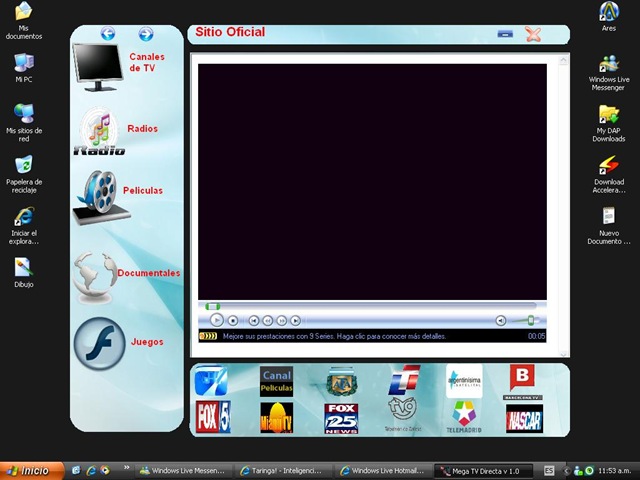
Task: Open Canales de TV monitor icon
Action: click(98, 67)
